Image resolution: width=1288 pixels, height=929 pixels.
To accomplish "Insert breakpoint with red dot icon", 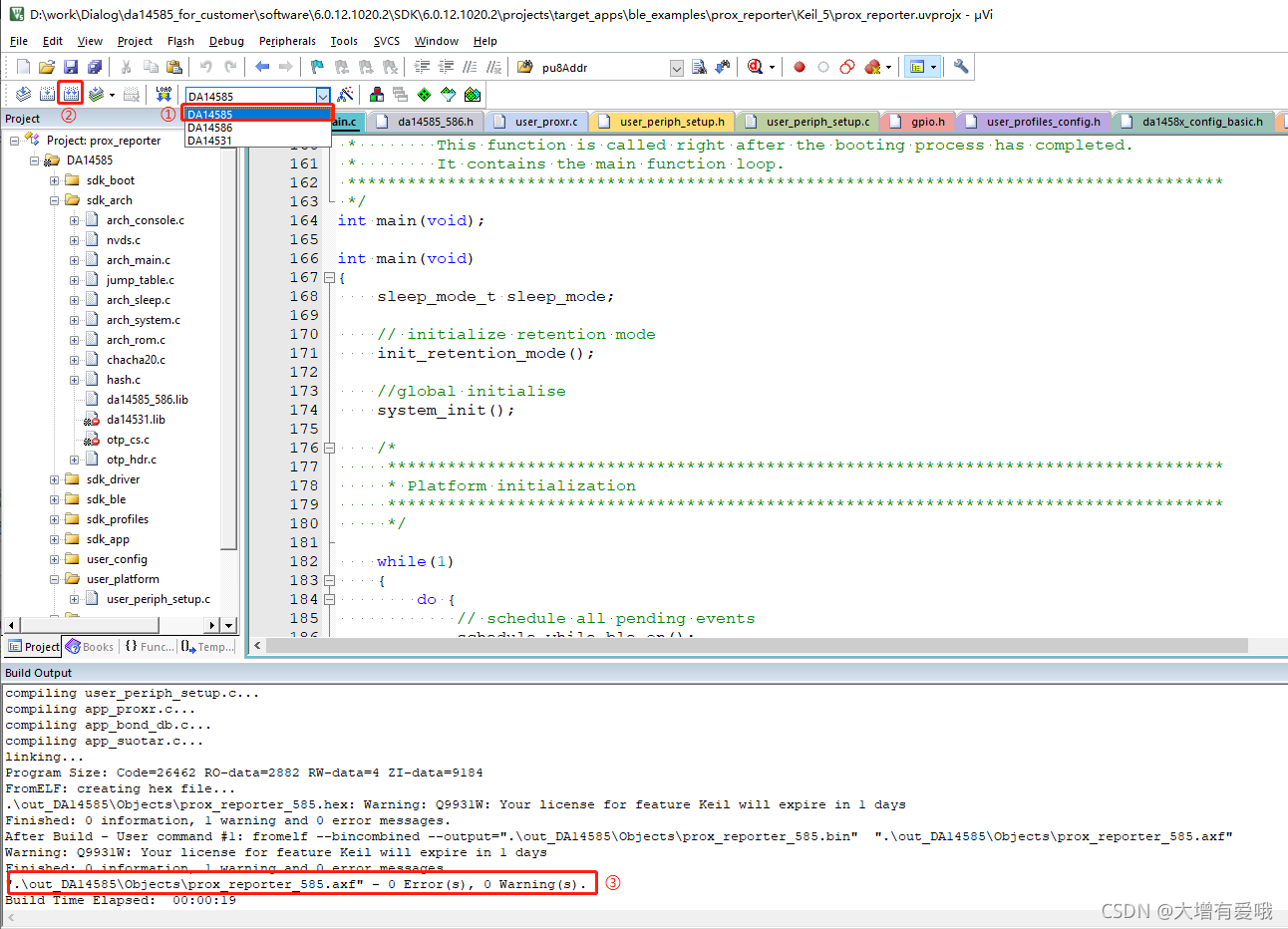I will (800, 67).
